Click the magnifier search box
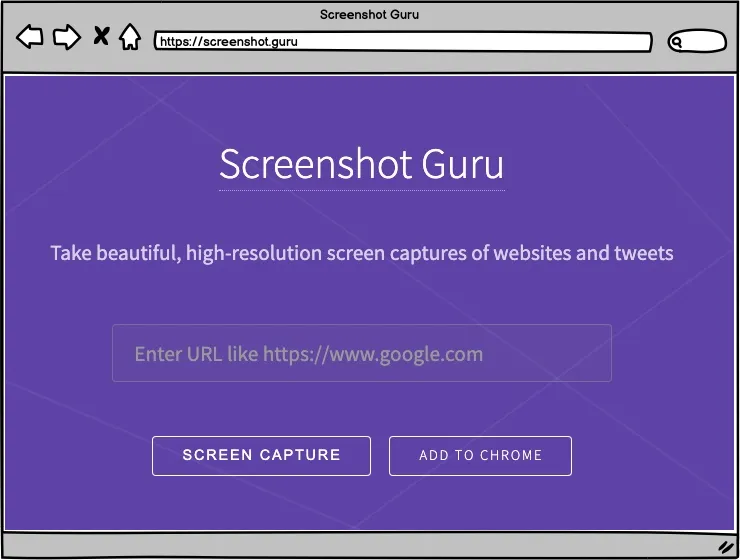The image size is (740, 560). [697, 42]
